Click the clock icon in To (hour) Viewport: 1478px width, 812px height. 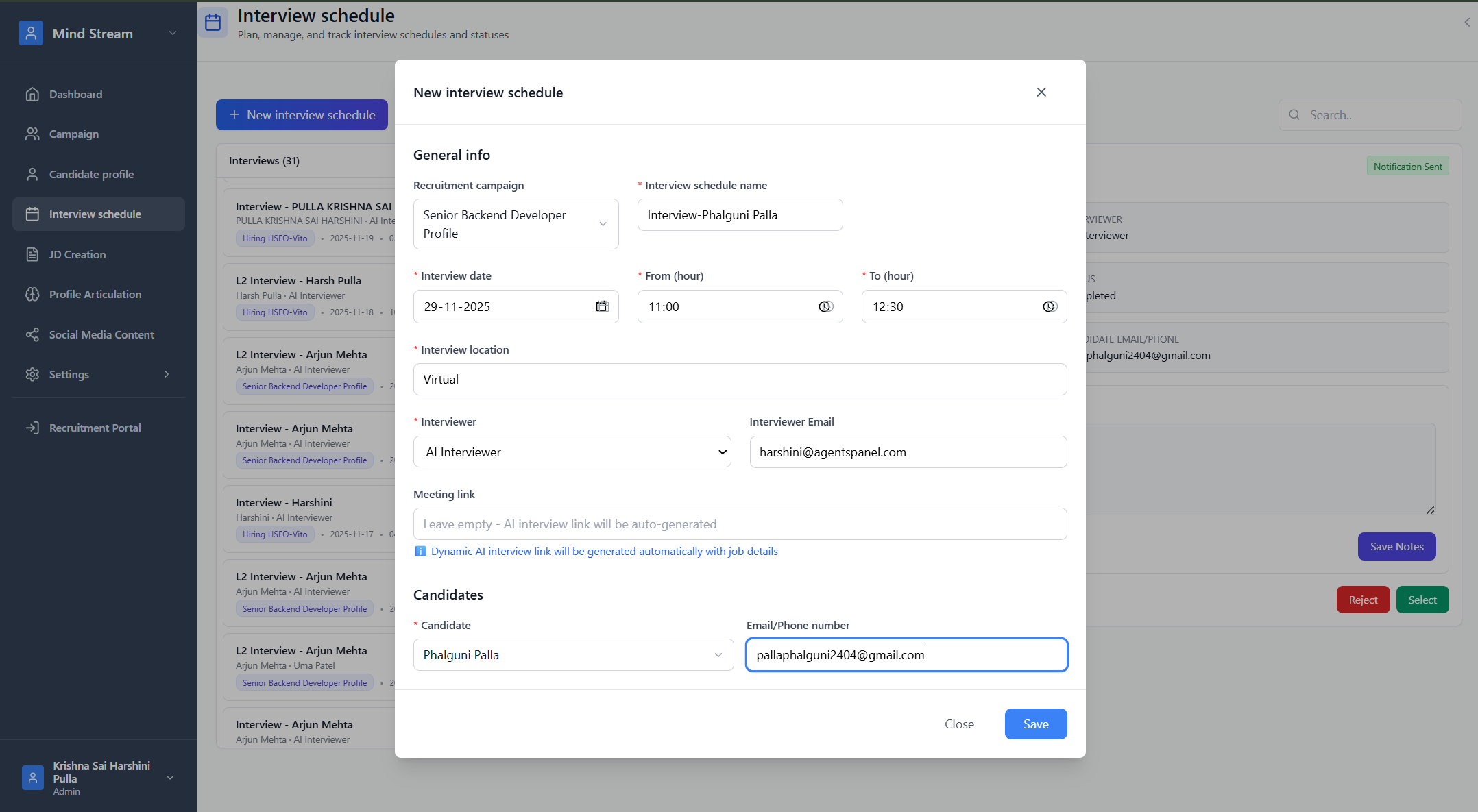point(1049,306)
